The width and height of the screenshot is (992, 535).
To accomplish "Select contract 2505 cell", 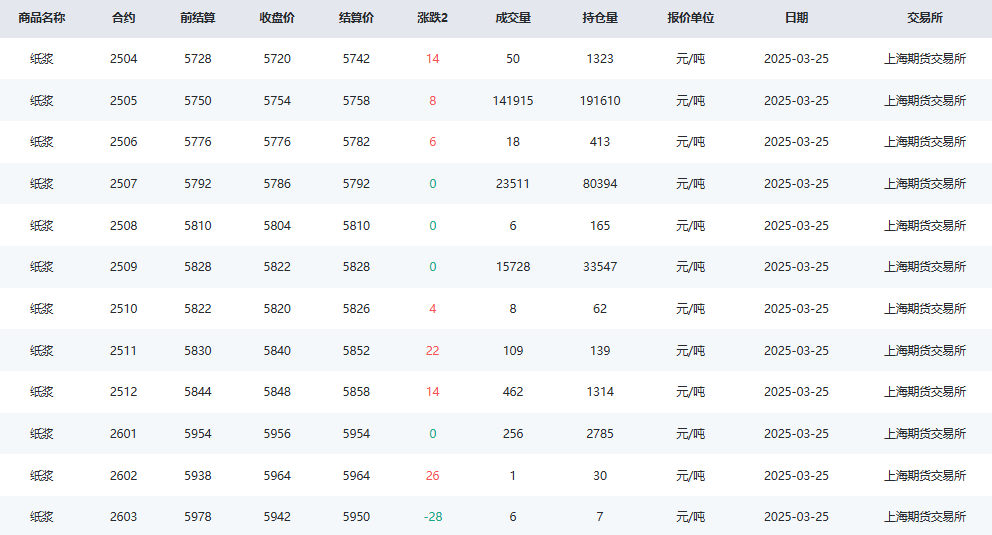I will pyautogui.click(x=123, y=101).
